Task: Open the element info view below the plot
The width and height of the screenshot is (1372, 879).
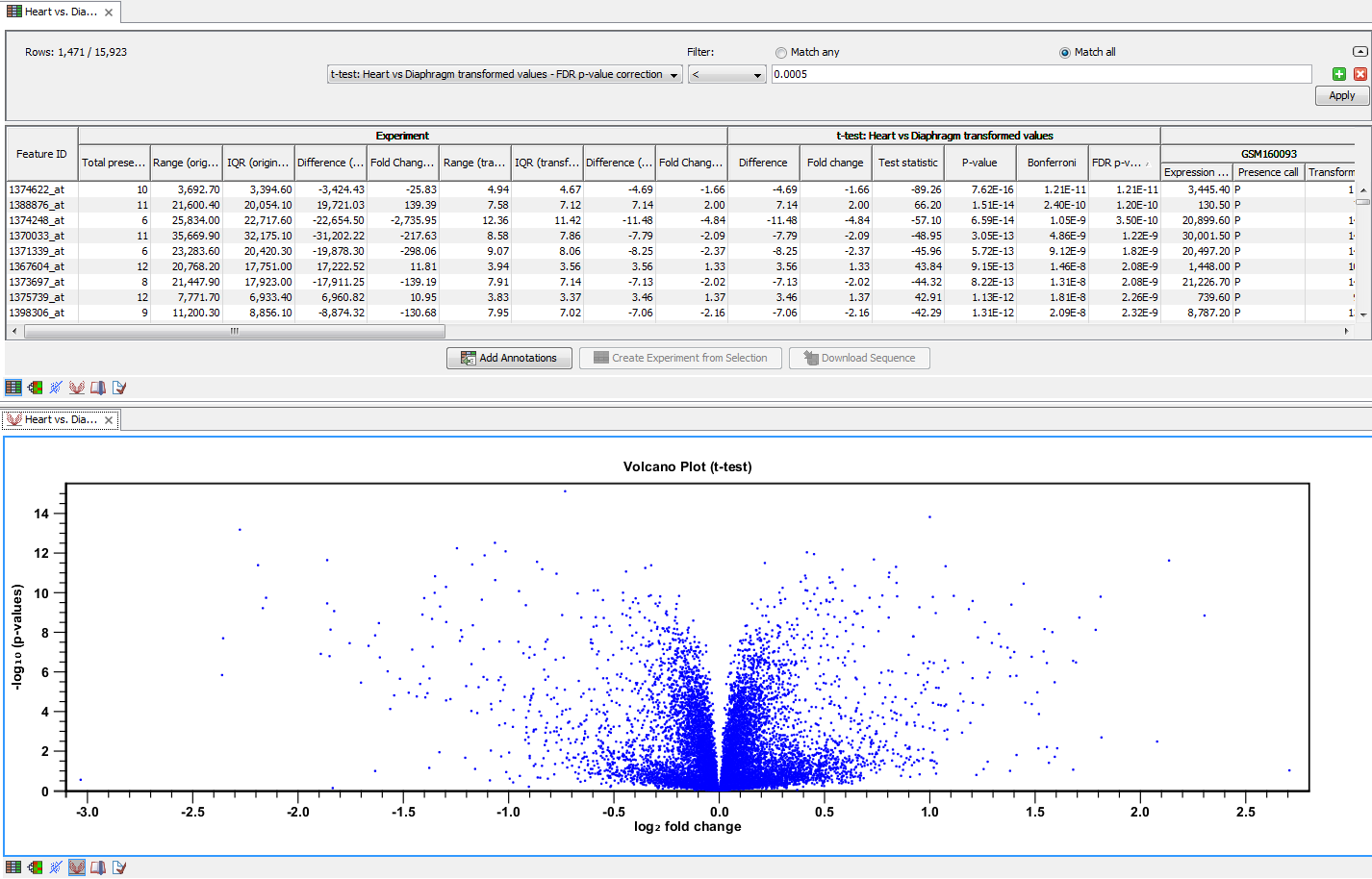Action: (x=118, y=866)
